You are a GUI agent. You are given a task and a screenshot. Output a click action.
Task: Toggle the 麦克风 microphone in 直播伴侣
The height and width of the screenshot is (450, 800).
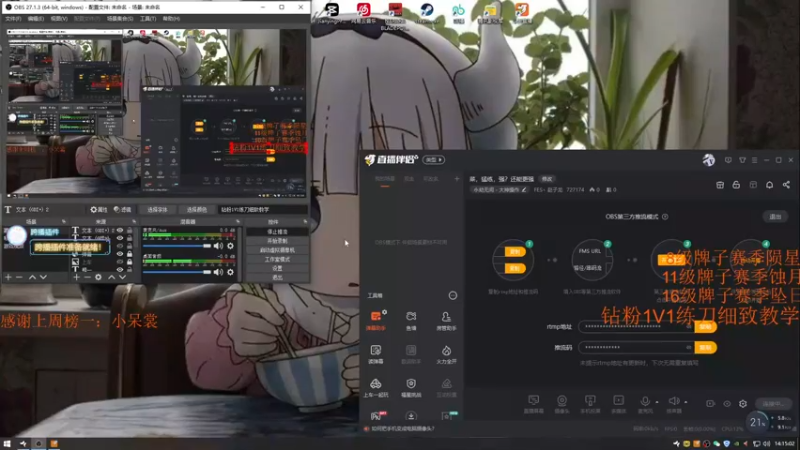point(645,403)
